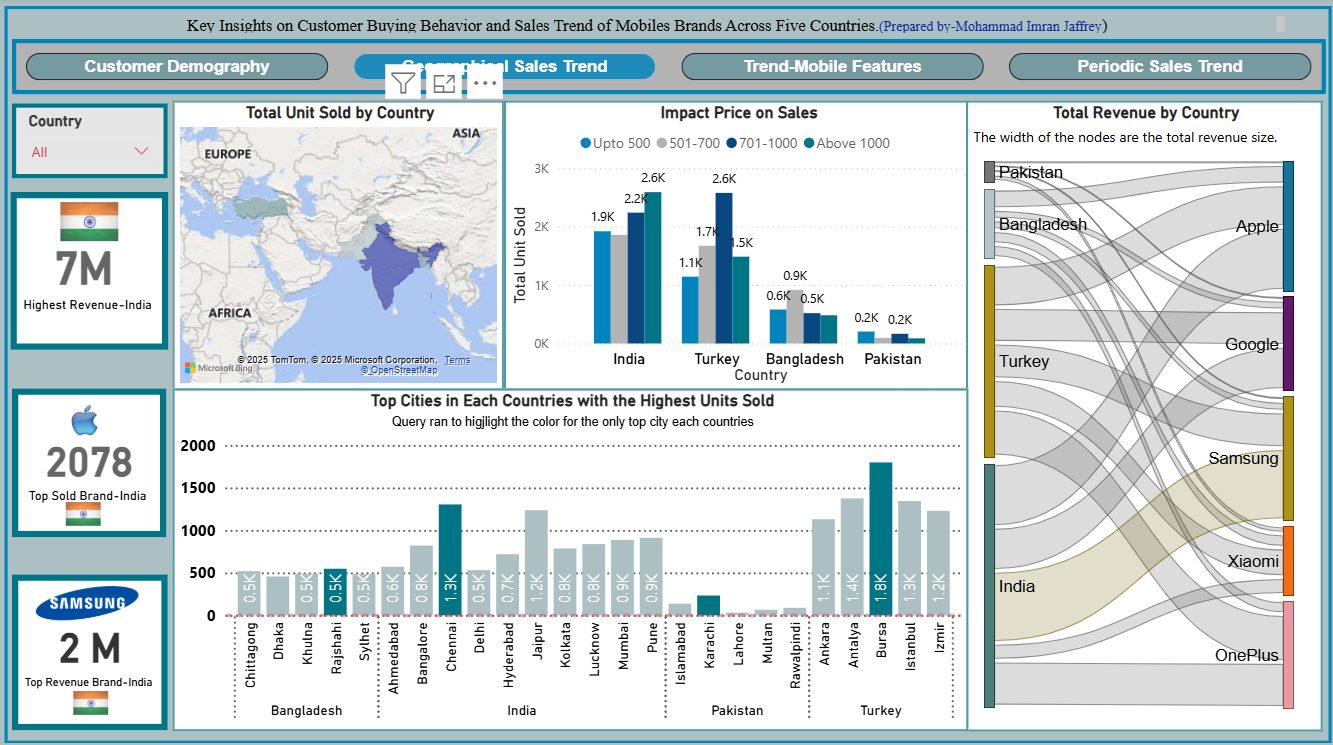Click the highlighted Bursa bar

click(x=881, y=539)
